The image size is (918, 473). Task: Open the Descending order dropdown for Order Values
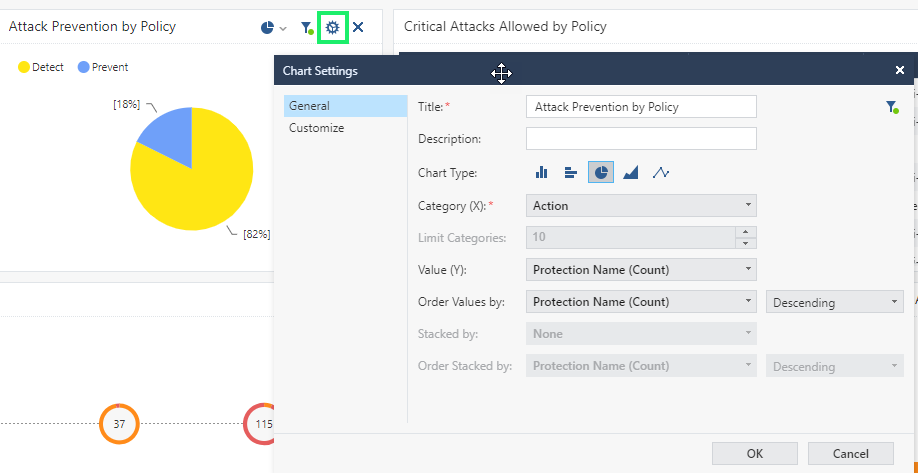pyautogui.click(x=835, y=302)
